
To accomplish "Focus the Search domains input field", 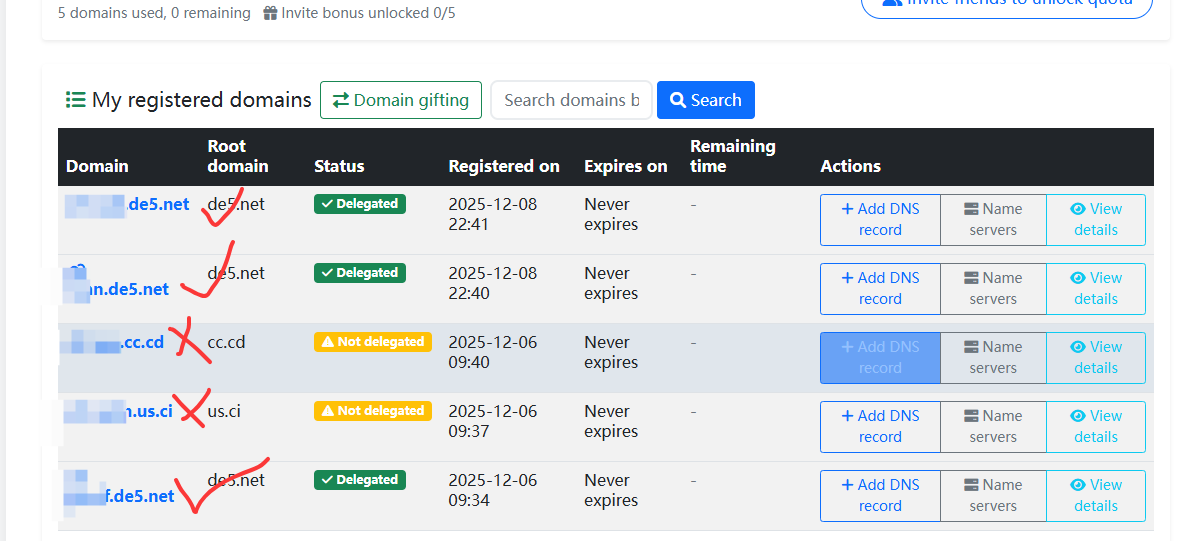I will (571, 100).
